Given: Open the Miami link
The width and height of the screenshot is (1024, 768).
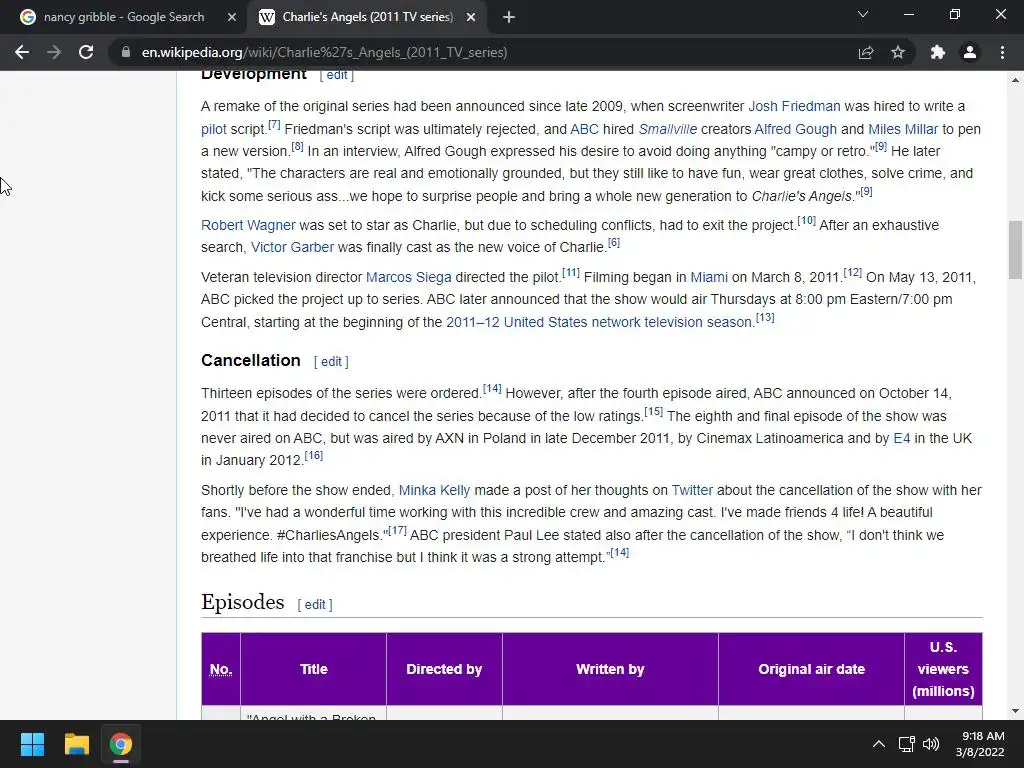Looking at the screenshot, I should (709, 277).
